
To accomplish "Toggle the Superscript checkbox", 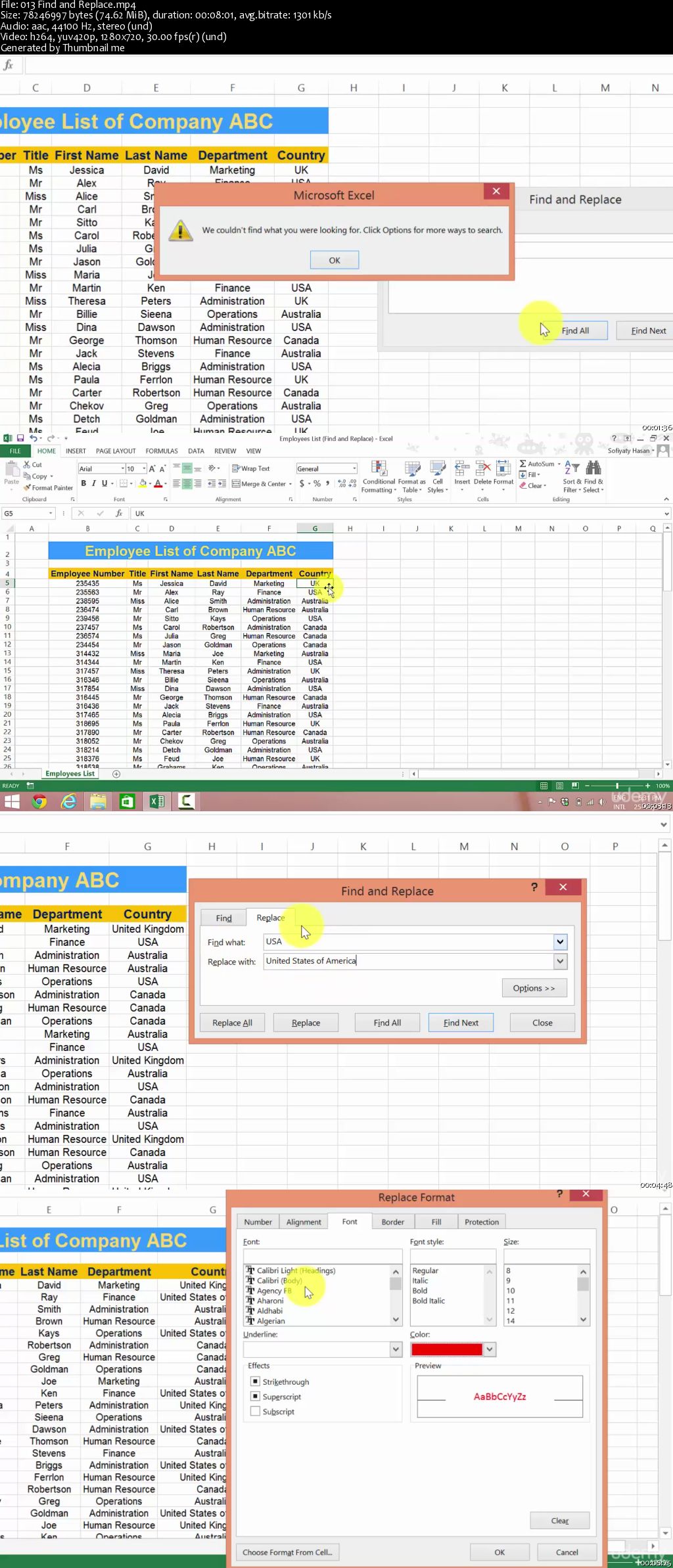I will [255, 1396].
